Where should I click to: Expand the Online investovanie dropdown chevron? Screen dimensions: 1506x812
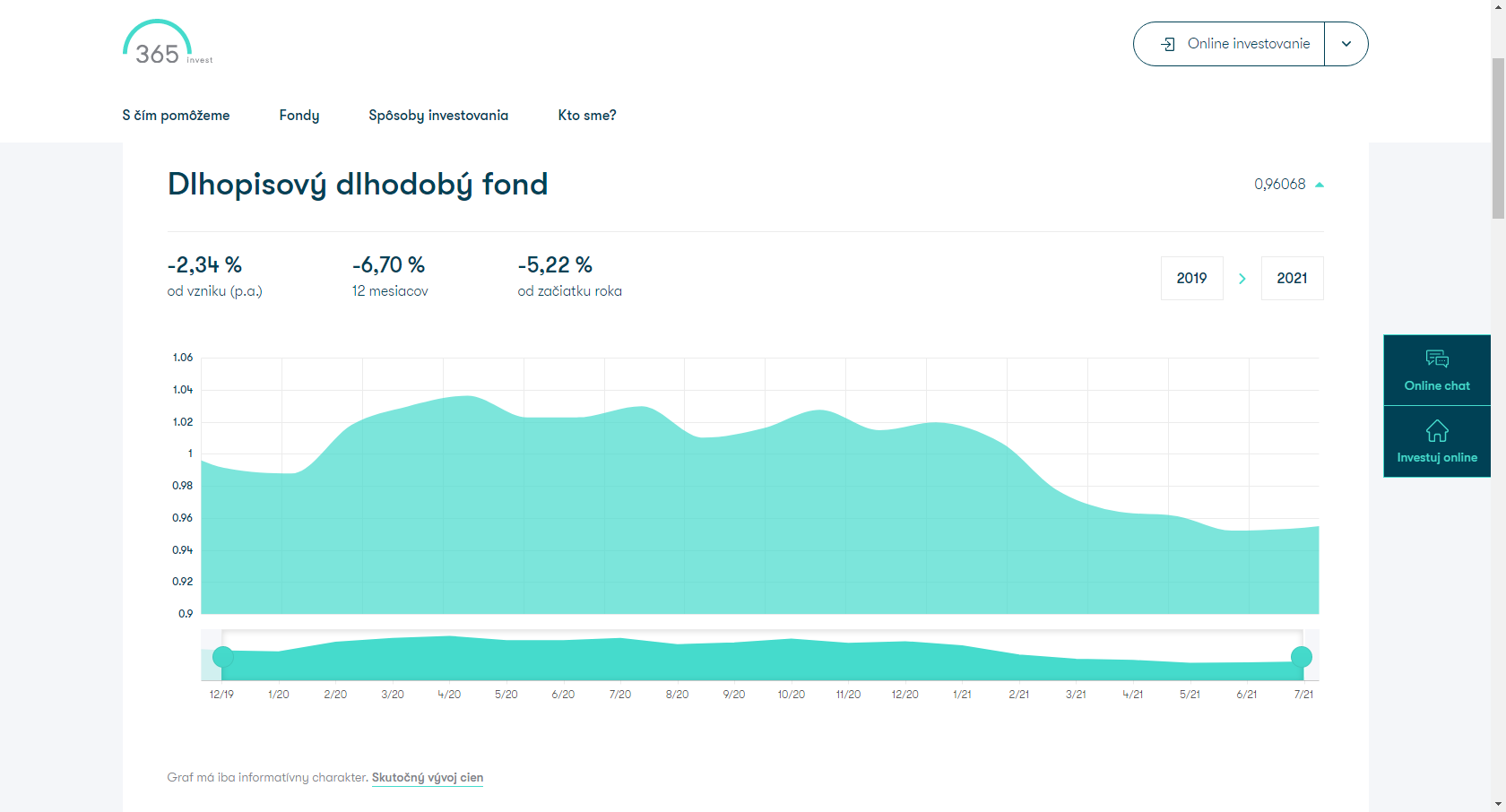(x=1346, y=44)
